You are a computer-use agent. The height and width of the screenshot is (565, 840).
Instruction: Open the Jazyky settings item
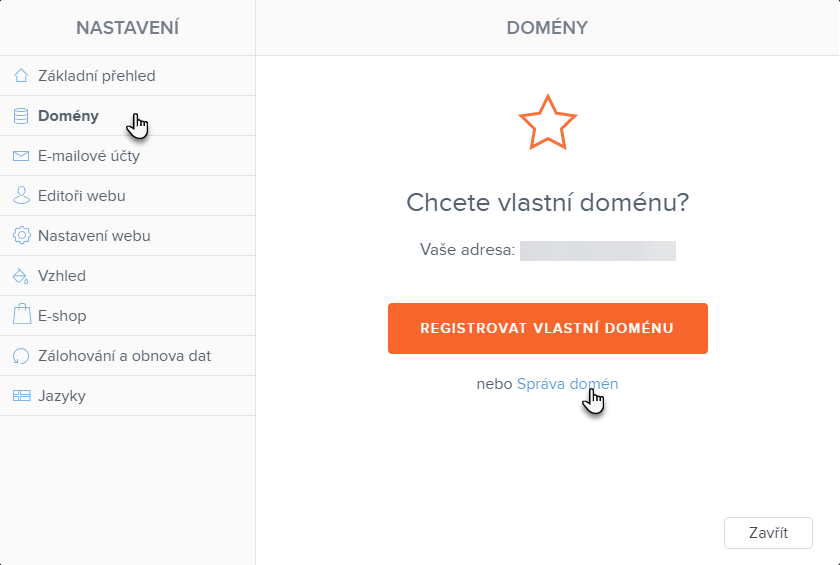(62, 396)
